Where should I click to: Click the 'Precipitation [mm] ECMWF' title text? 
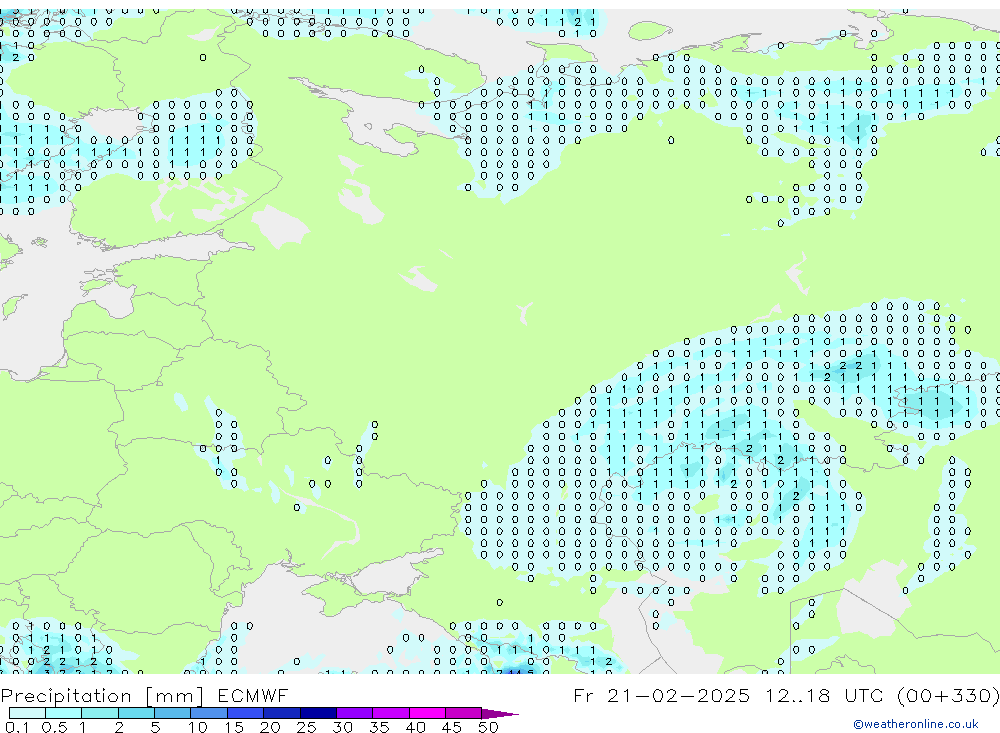pos(144,695)
